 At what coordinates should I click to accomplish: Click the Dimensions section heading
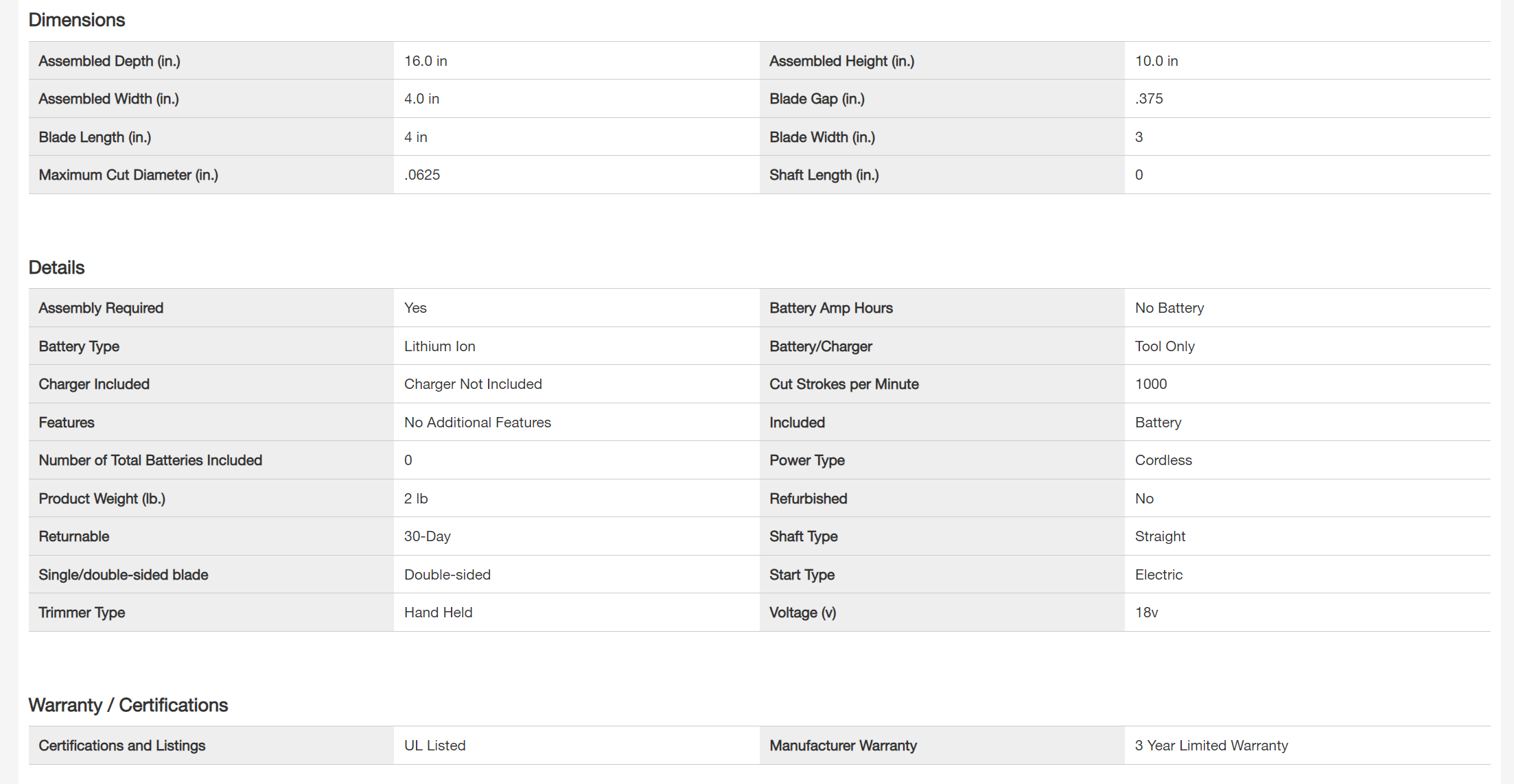point(76,20)
